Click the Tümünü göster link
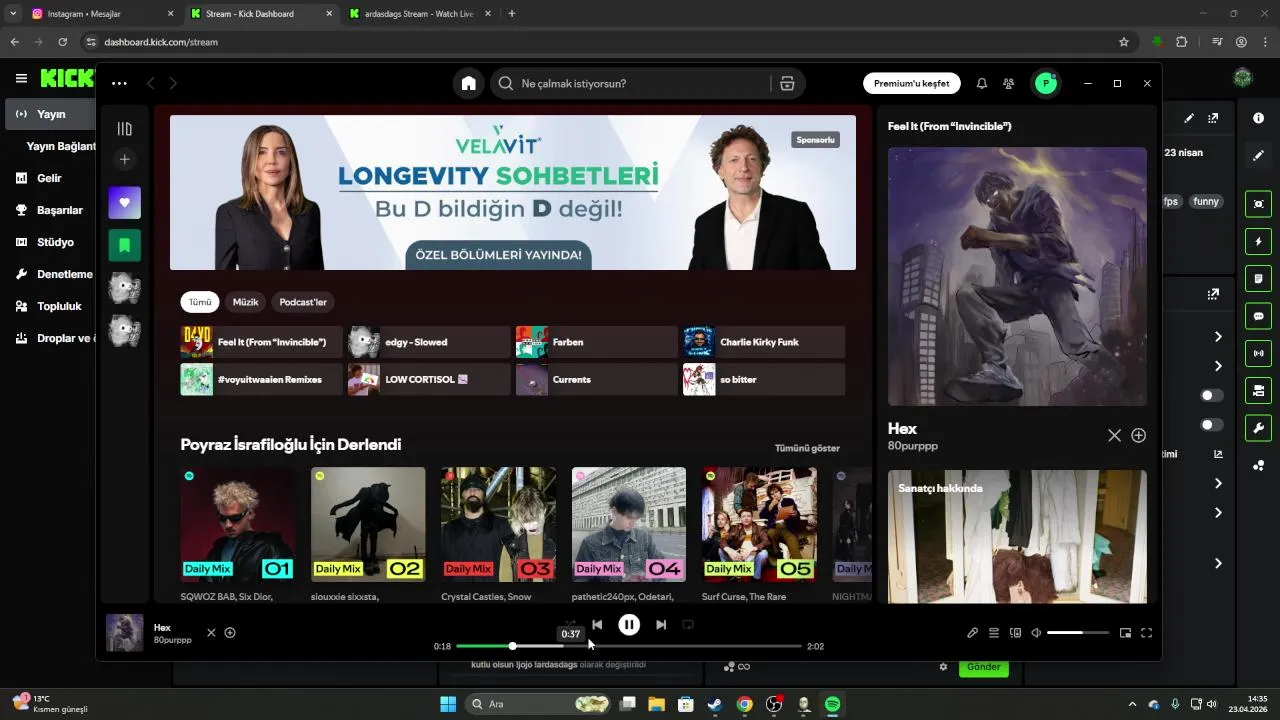Image resolution: width=1280 pixels, height=720 pixels. tap(807, 448)
